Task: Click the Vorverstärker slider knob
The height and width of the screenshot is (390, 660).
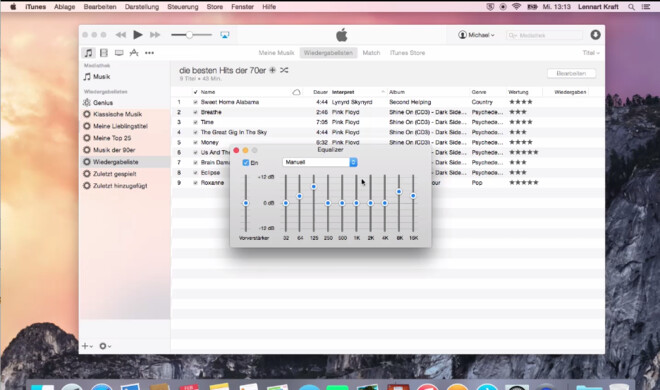Action: pyautogui.click(x=246, y=203)
